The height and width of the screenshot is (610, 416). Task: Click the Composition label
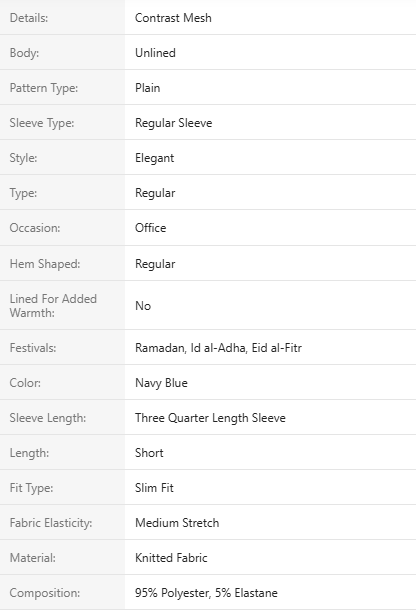point(45,593)
